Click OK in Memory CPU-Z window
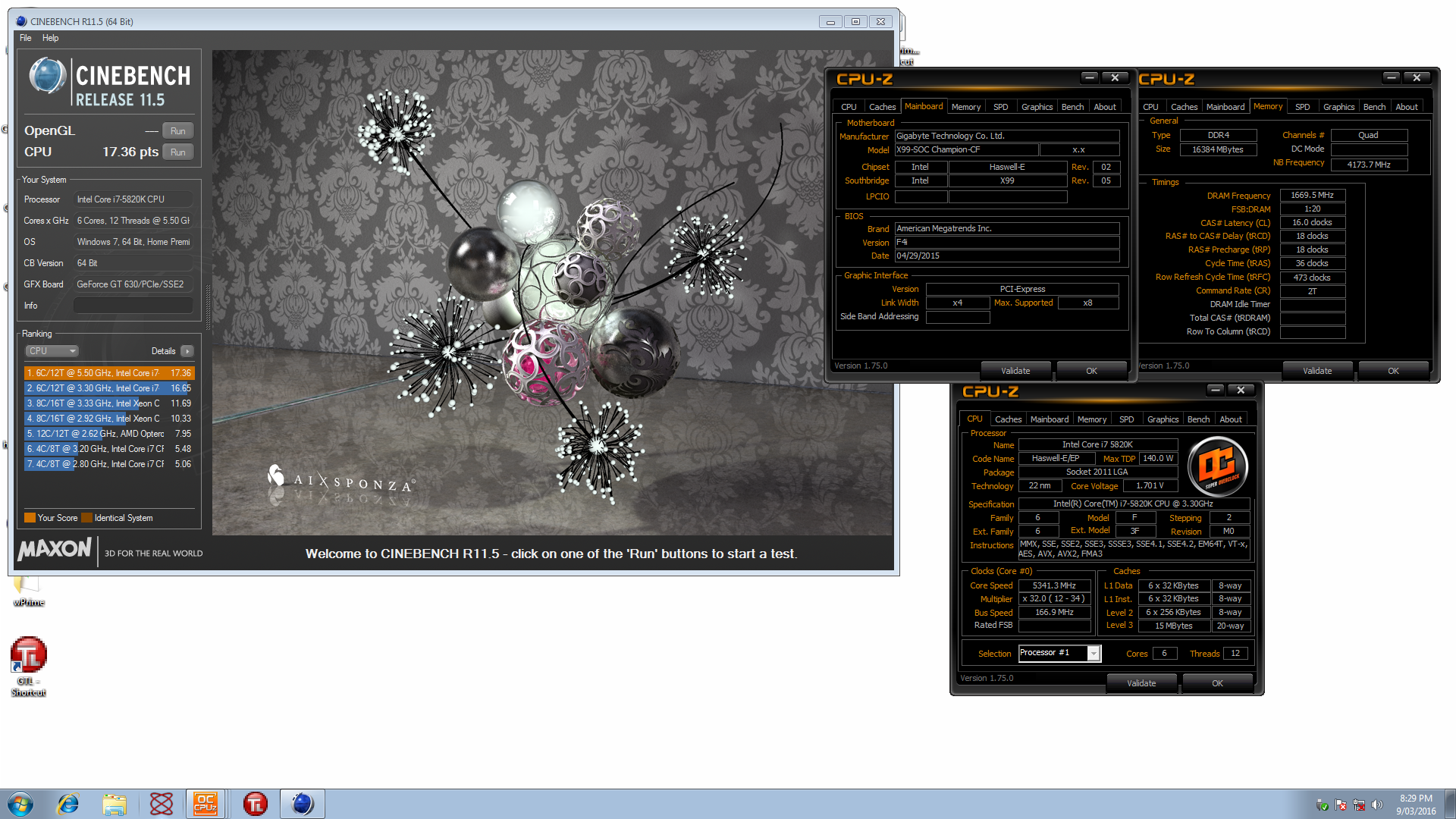This screenshot has height=819, width=1456. (1393, 371)
